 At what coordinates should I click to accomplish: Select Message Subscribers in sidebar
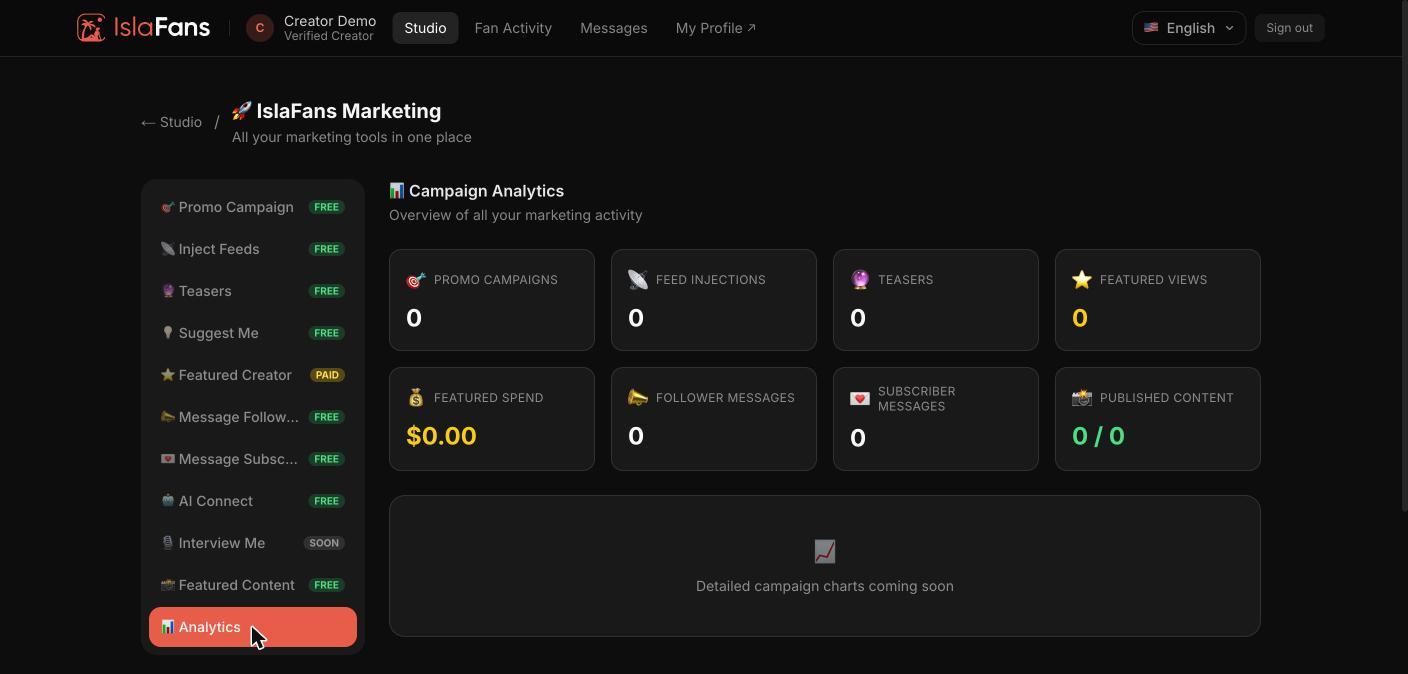pos(253,459)
